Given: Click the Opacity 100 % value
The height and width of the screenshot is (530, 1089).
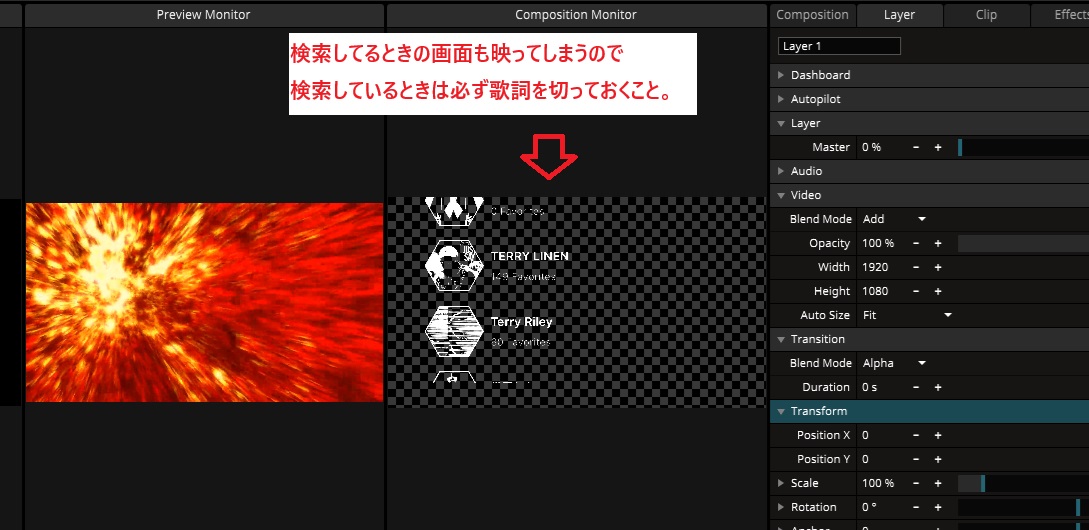Looking at the screenshot, I should pos(878,243).
